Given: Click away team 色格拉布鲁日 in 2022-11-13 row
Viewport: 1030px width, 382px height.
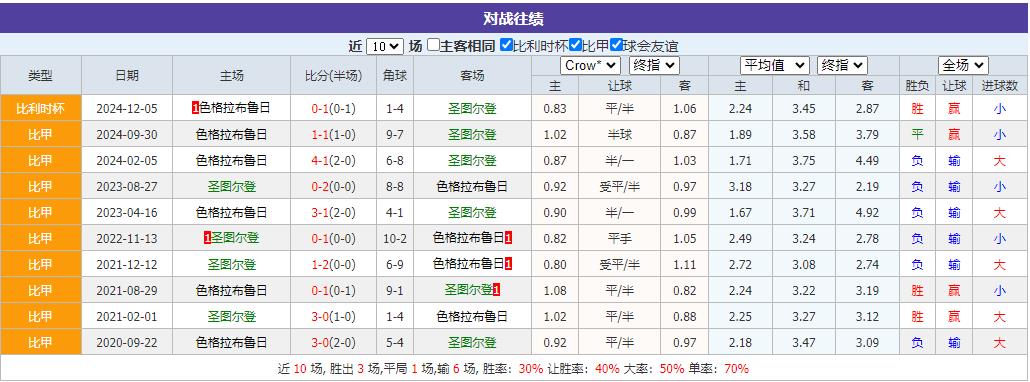Looking at the screenshot, I should coord(469,238).
